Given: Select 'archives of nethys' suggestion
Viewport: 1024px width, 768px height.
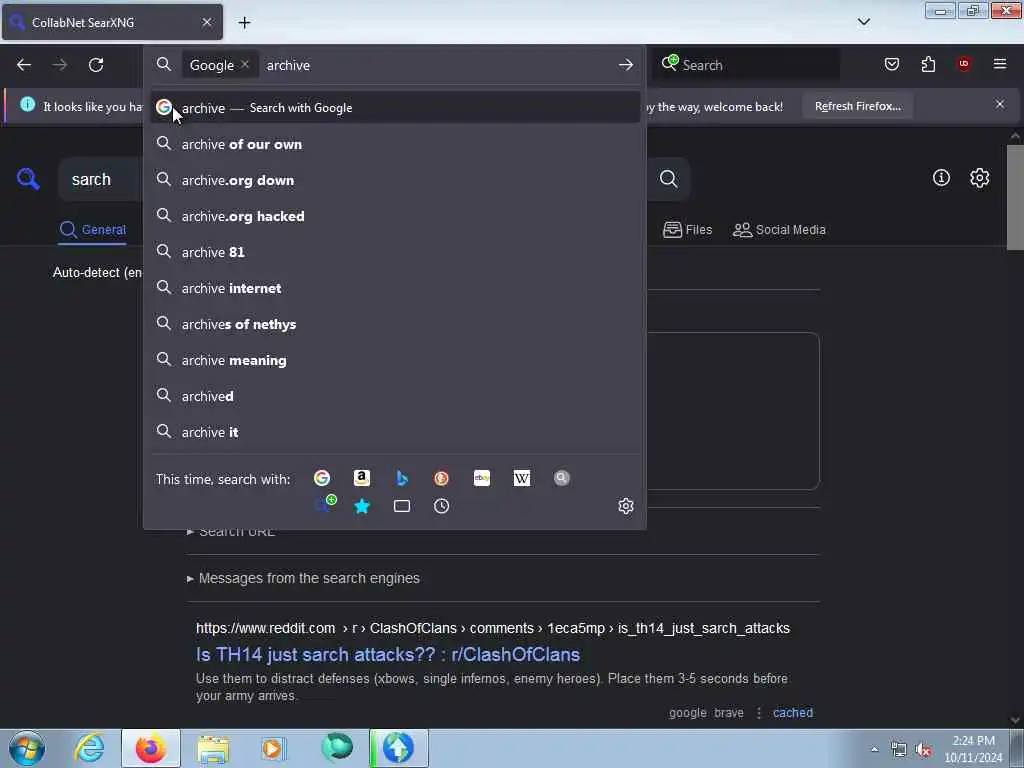Looking at the screenshot, I should [395, 324].
